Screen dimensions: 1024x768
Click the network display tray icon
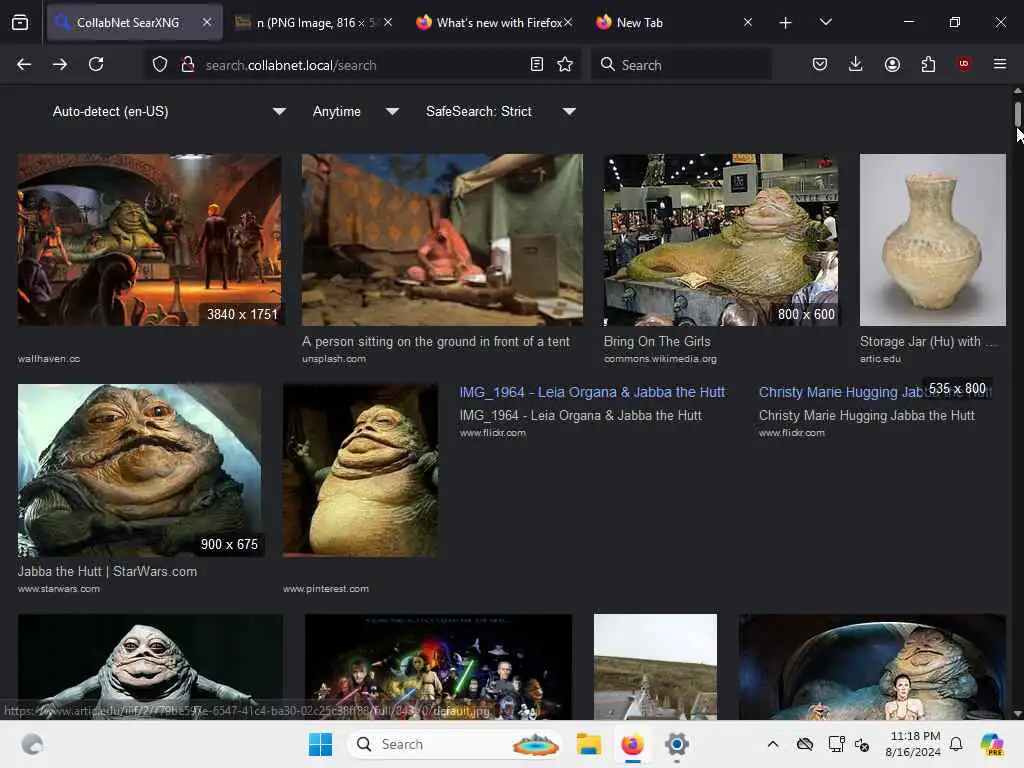pos(836,744)
